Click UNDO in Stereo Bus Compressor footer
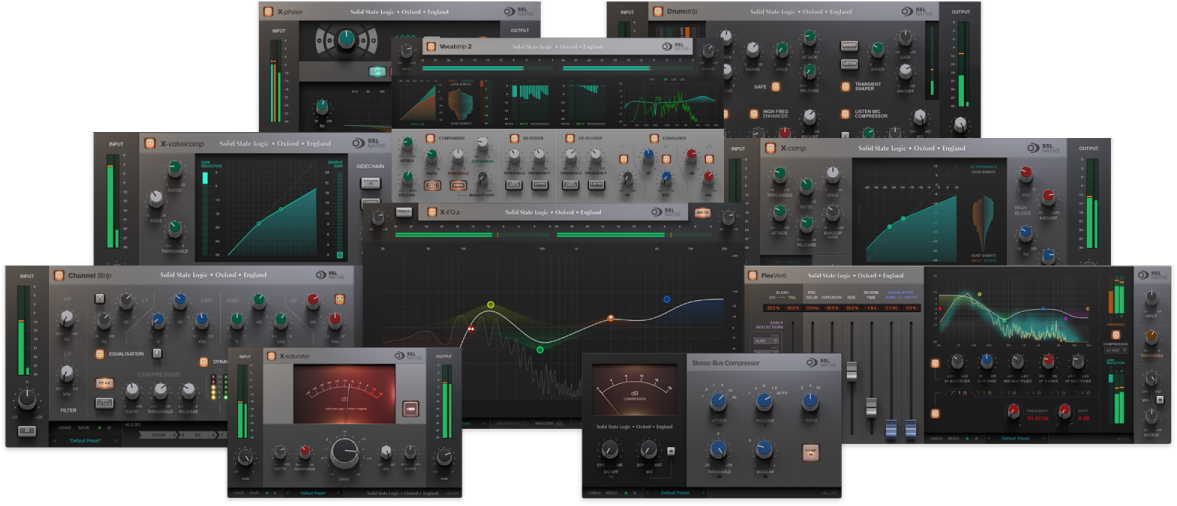The image size is (1177, 506). point(595,492)
